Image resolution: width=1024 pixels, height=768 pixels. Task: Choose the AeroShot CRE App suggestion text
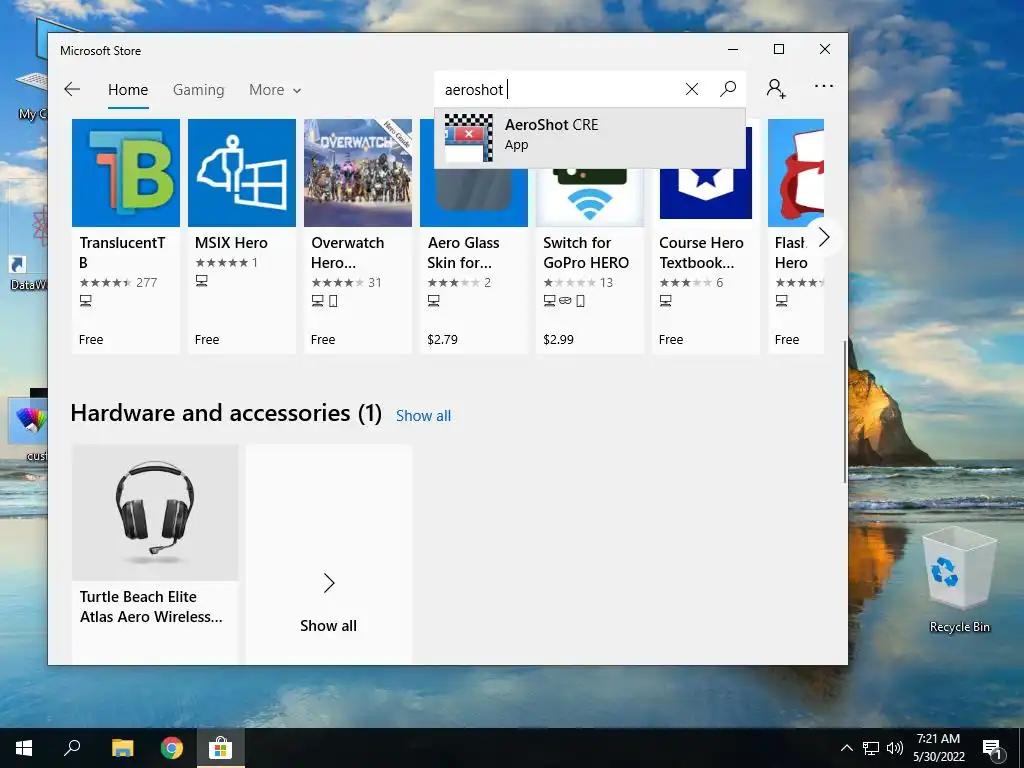[x=551, y=135]
